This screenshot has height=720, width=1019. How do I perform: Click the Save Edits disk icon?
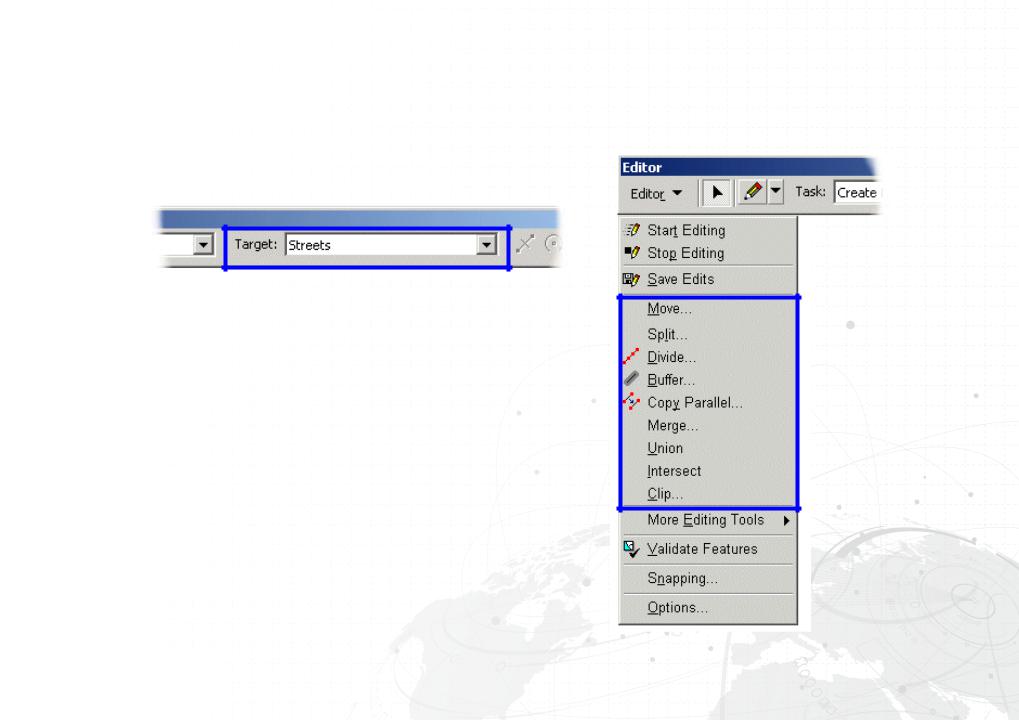point(632,279)
